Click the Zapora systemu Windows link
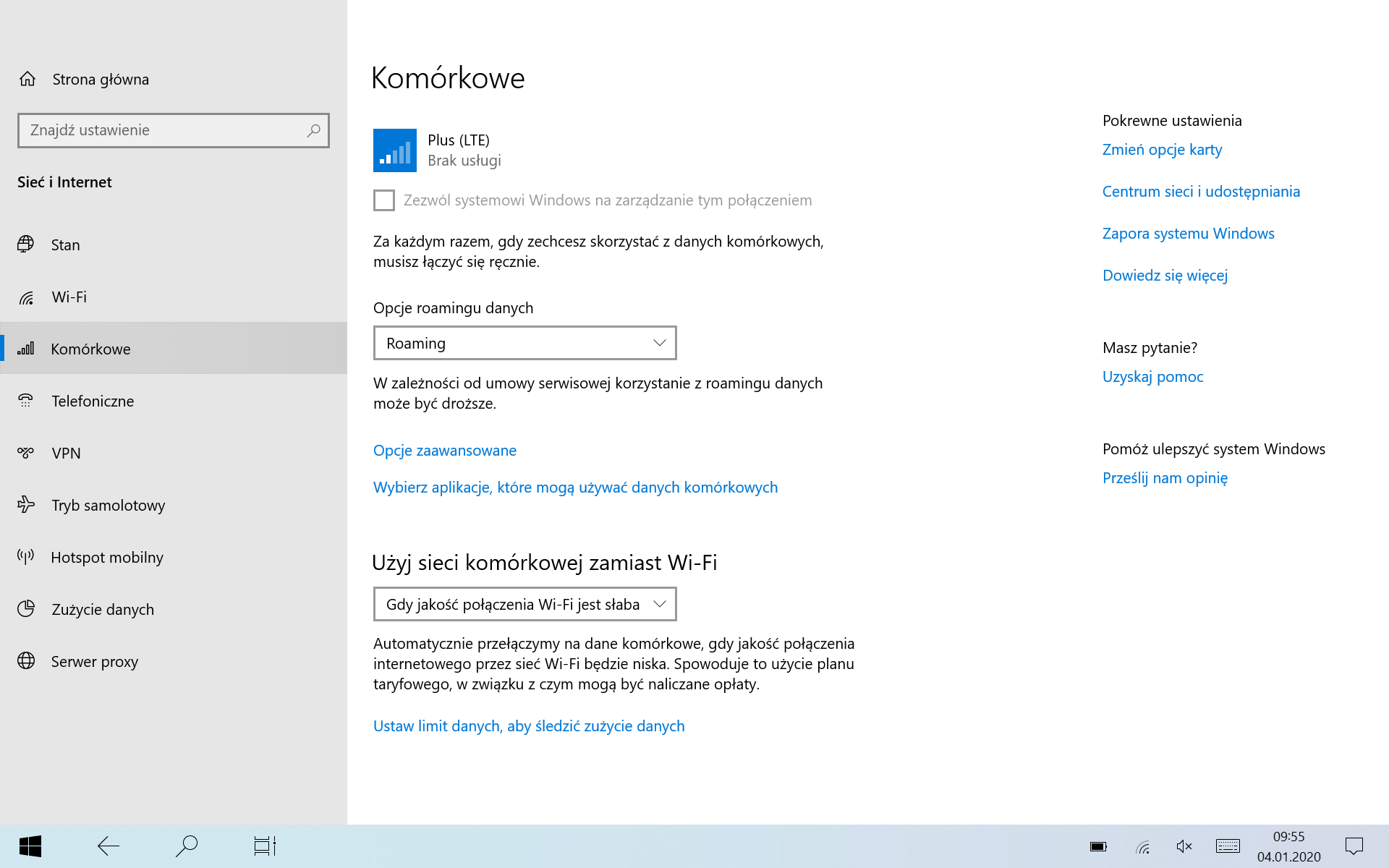 click(1188, 234)
